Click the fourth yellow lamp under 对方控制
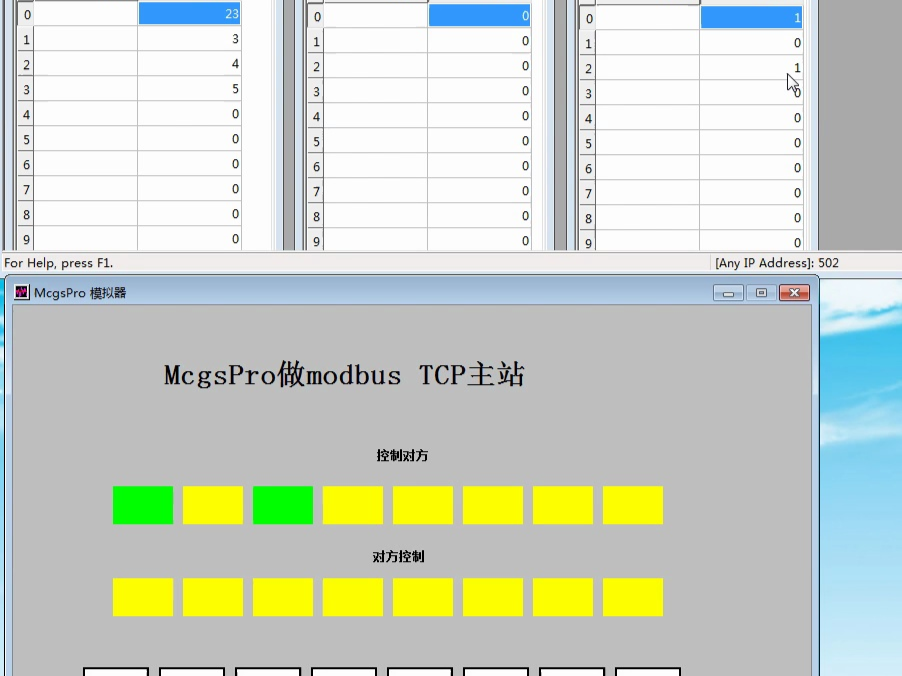Image resolution: width=902 pixels, height=676 pixels. (x=353, y=597)
